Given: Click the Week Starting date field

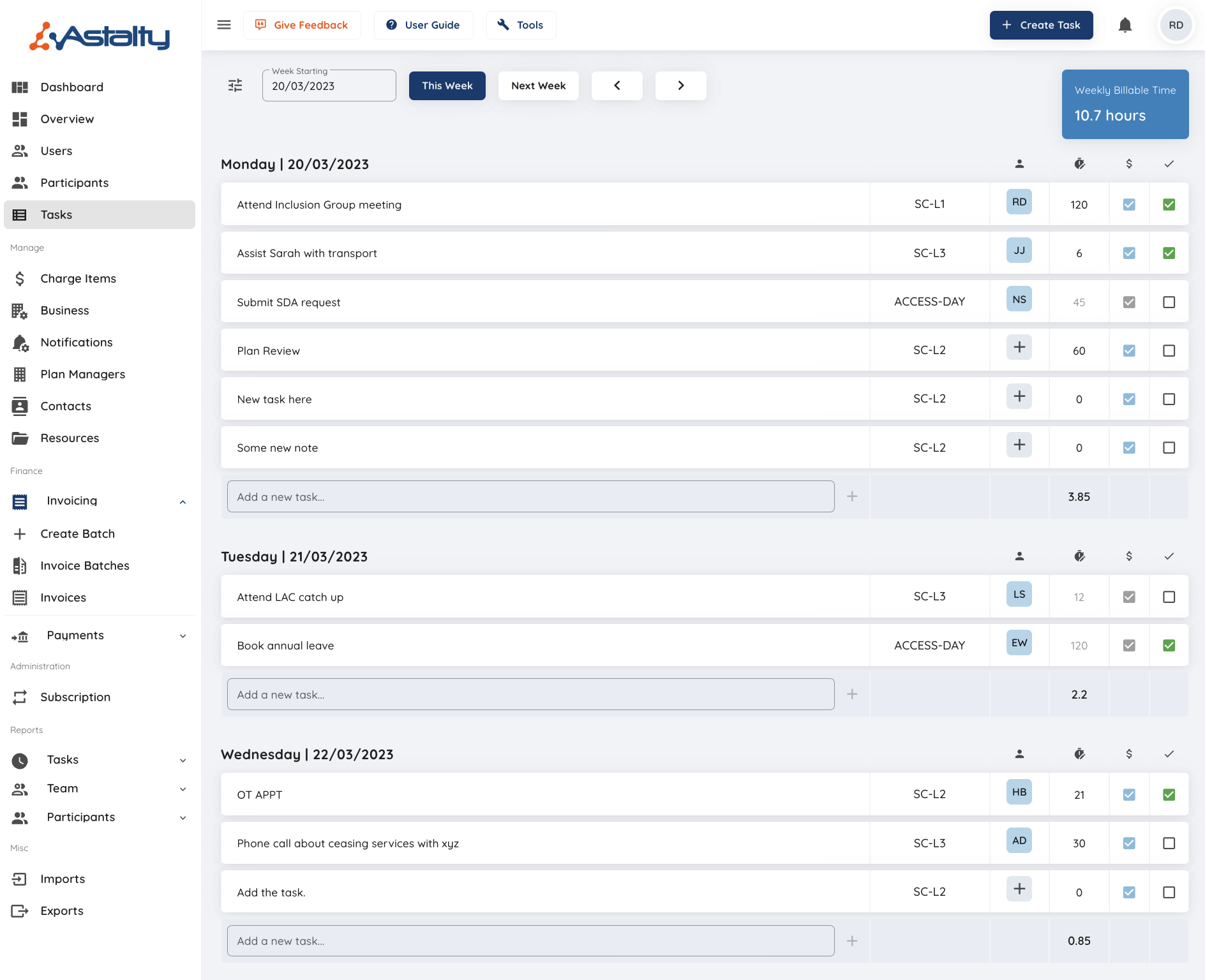Looking at the screenshot, I should (x=329, y=86).
